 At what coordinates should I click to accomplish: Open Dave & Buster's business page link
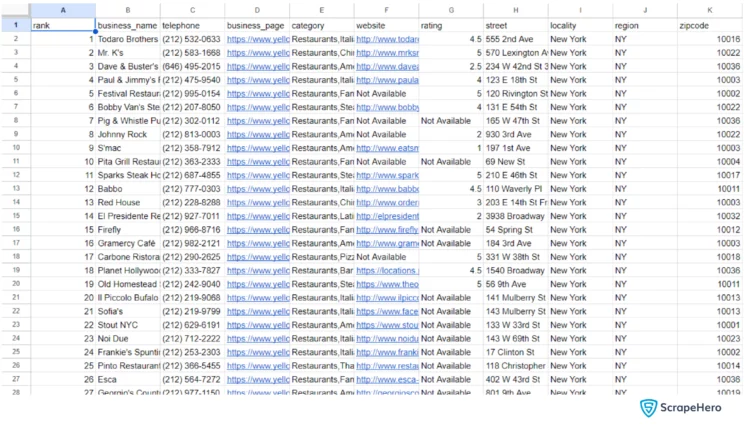coord(258,66)
